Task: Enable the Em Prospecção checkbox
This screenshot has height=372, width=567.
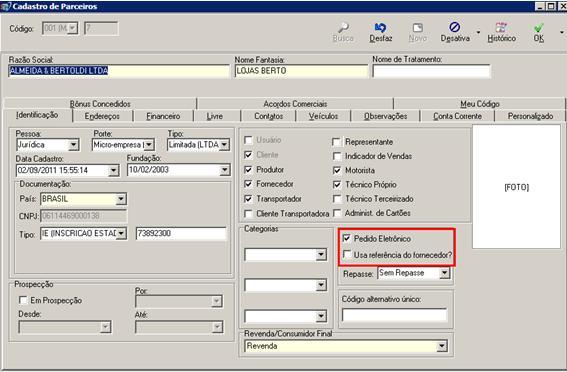Action: (23, 300)
